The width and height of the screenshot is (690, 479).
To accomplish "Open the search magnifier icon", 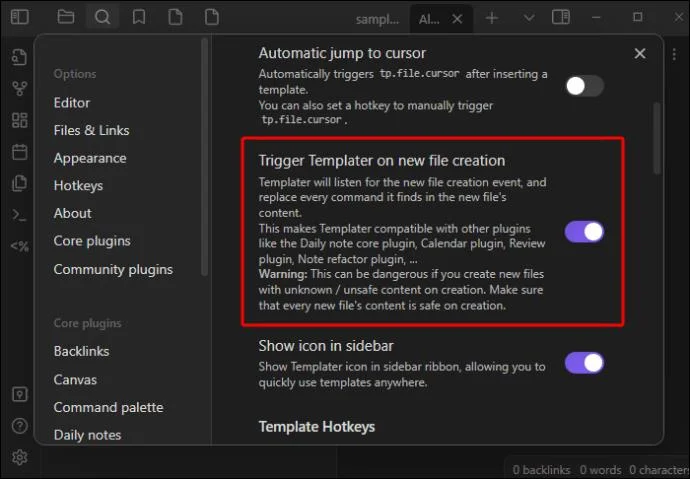I will (102, 17).
